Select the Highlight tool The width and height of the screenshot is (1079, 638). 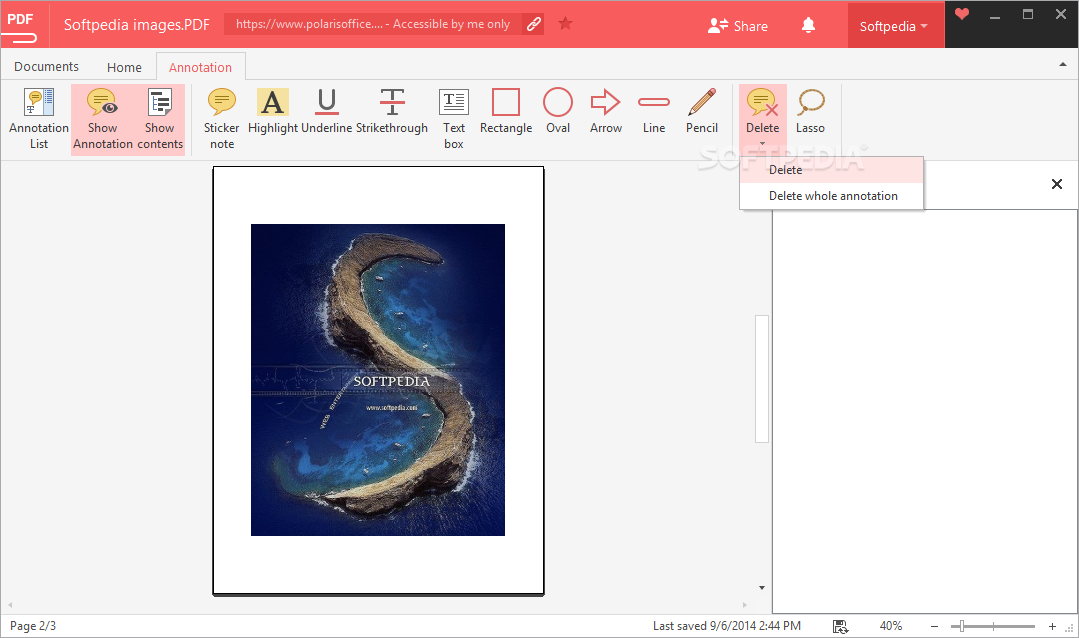(273, 111)
